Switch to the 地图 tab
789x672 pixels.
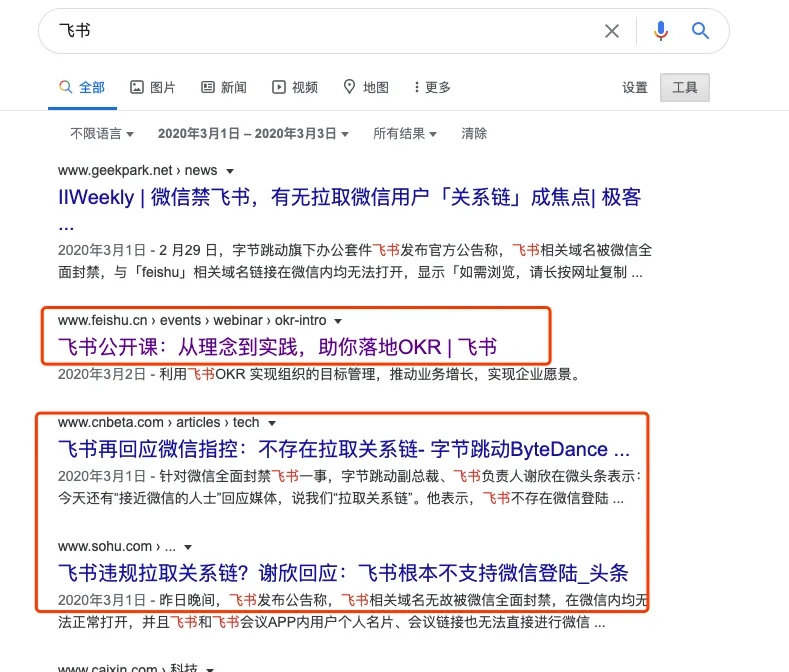pyautogui.click(x=366, y=88)
